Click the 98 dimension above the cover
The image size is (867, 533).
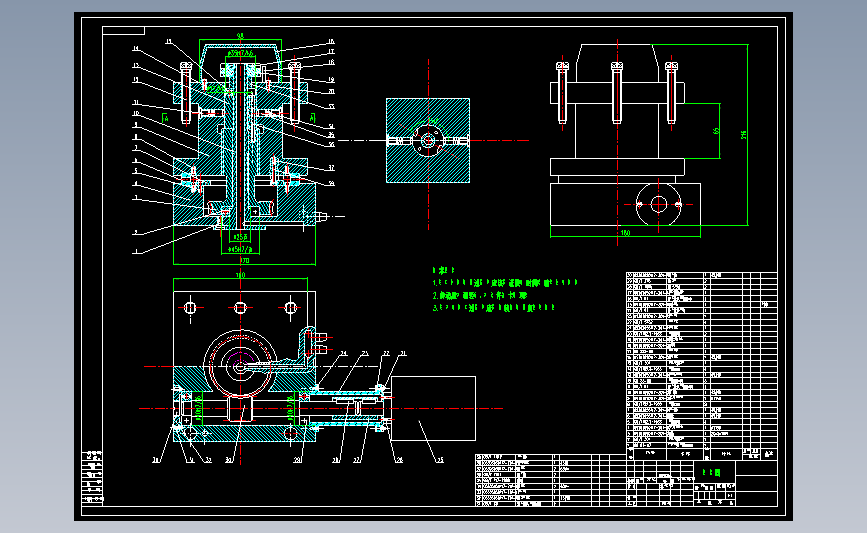[x=240, y=36]
